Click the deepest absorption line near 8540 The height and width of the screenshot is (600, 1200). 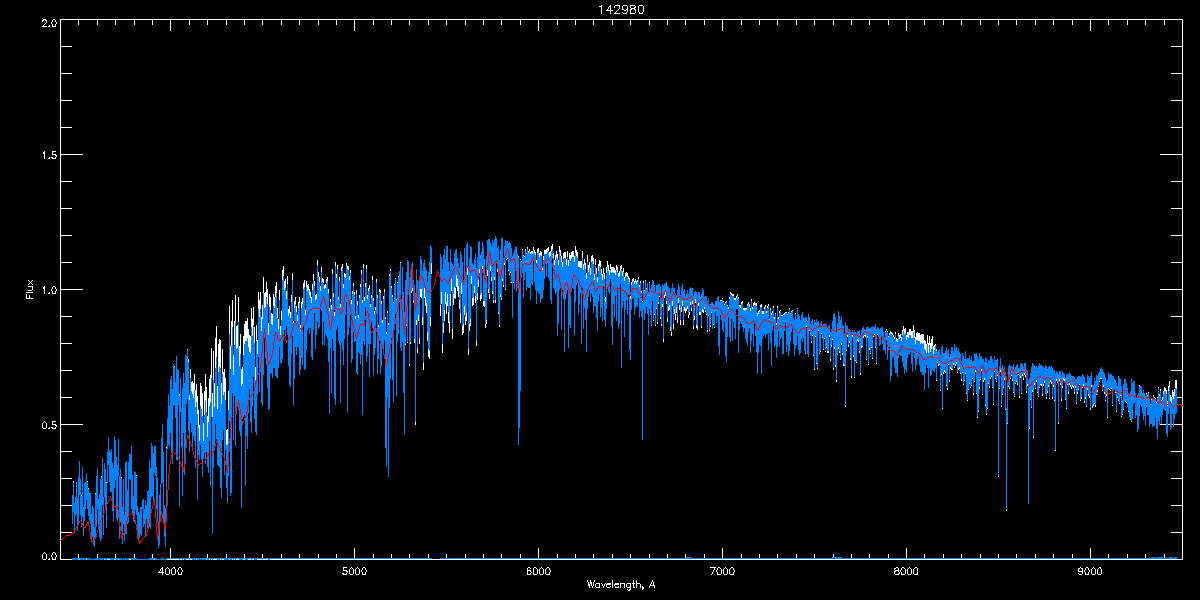(x=1006, y=508)
